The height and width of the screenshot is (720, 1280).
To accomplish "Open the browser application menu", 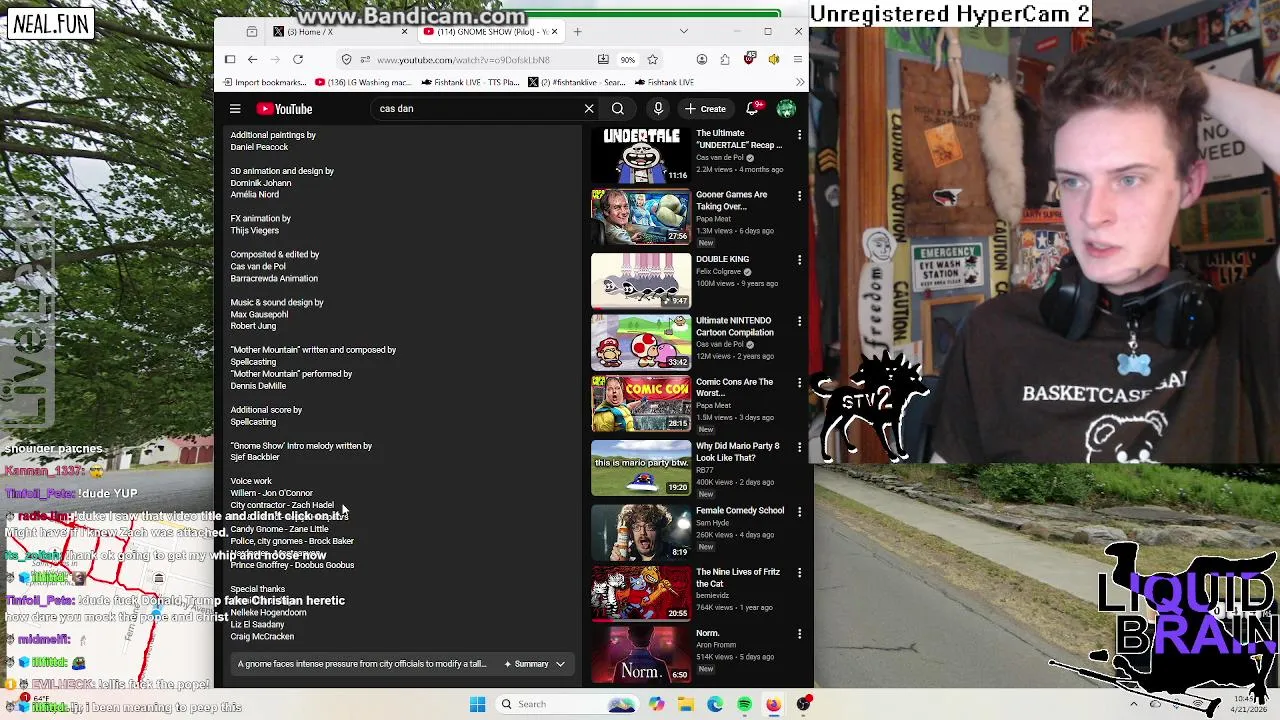I will tap(797, 60).
